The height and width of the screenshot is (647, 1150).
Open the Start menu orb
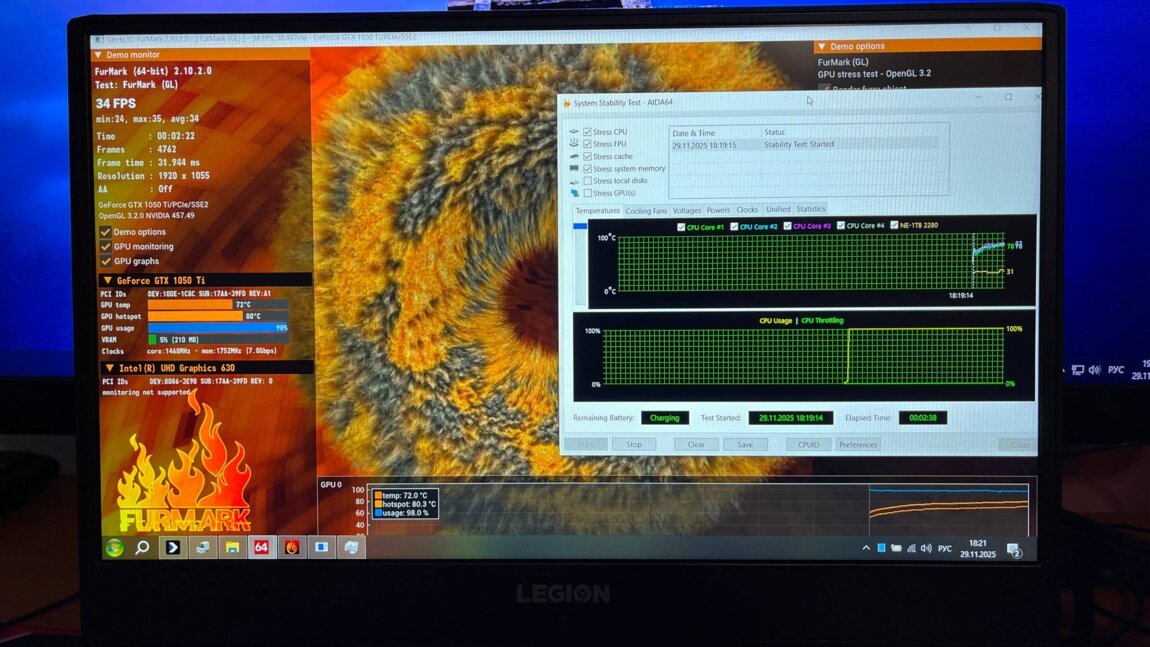(115, 547)
